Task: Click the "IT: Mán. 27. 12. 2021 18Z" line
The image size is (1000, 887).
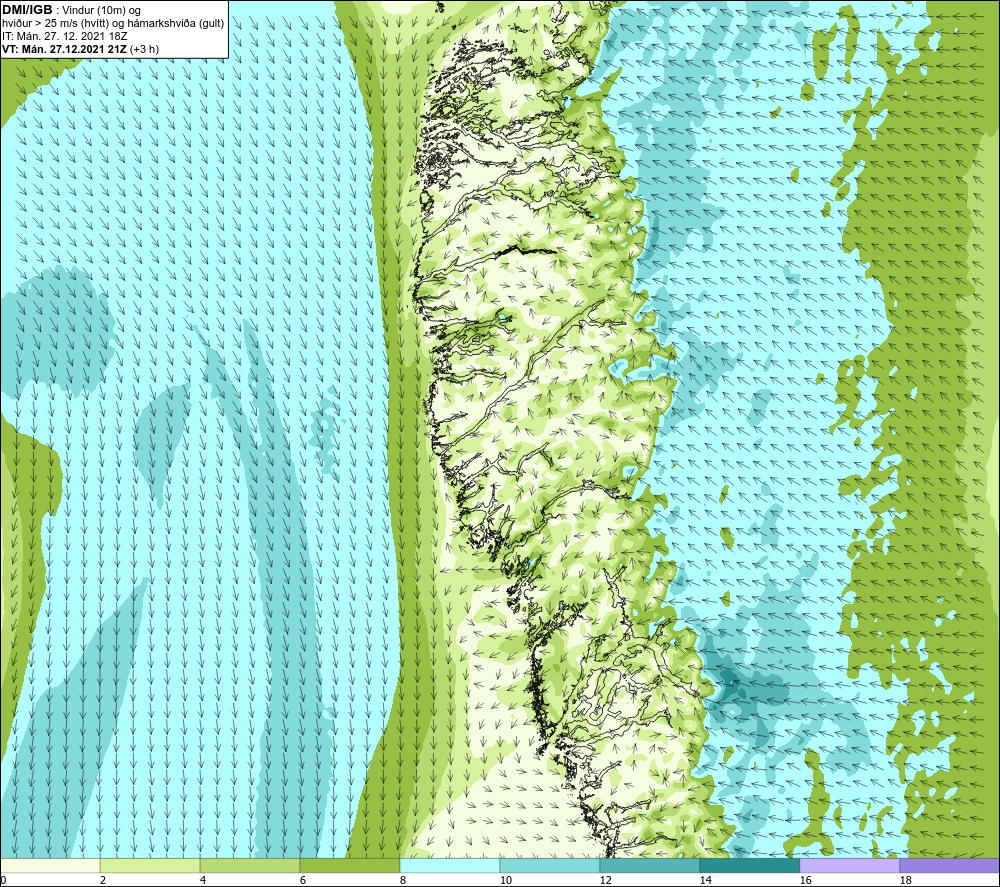Action: click(64, 36)
